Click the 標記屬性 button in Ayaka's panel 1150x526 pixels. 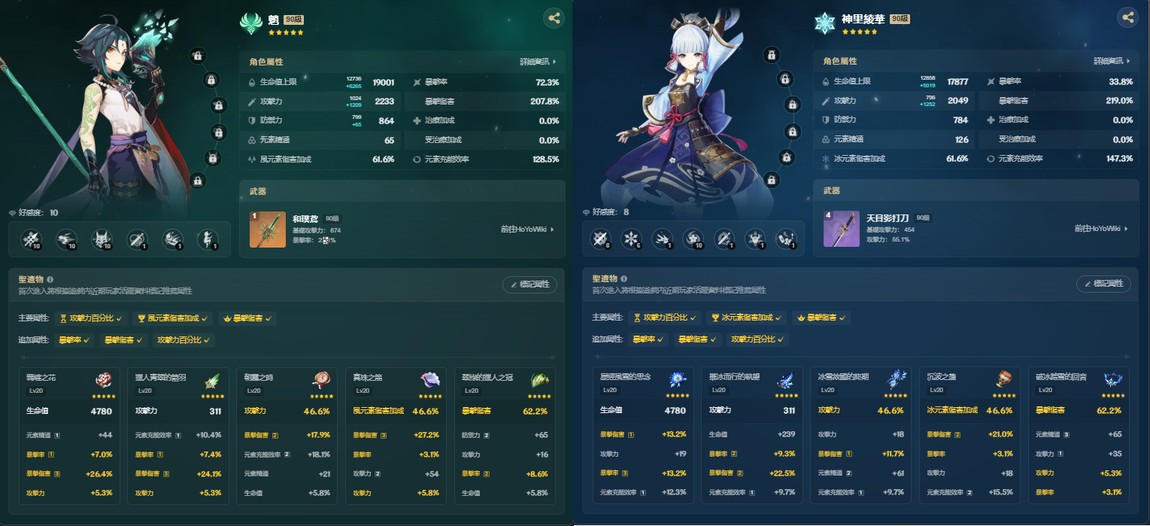coord(1104,284)
